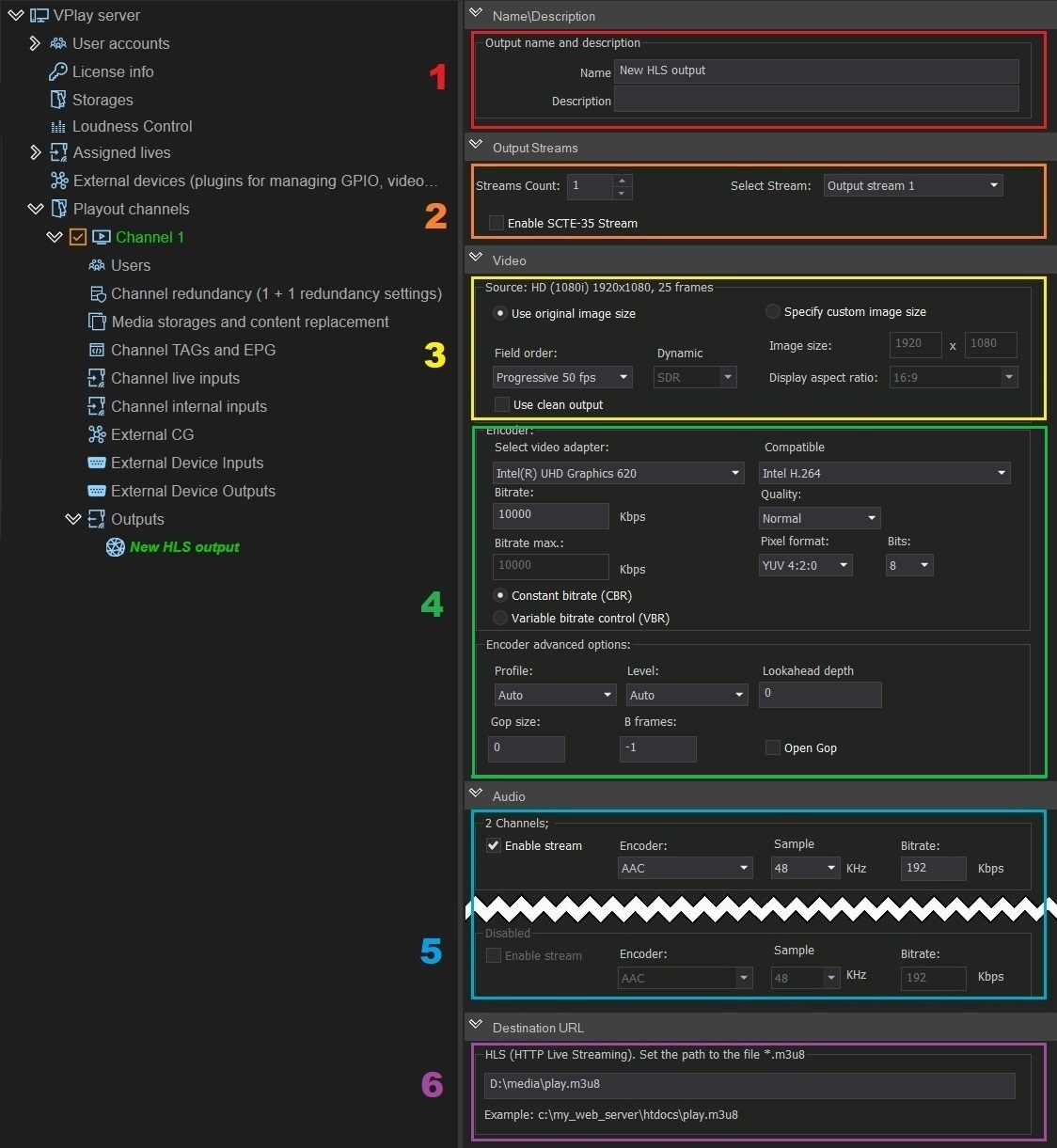
Task: Click the Loudness Control bars icon
Action: (58, 126)
